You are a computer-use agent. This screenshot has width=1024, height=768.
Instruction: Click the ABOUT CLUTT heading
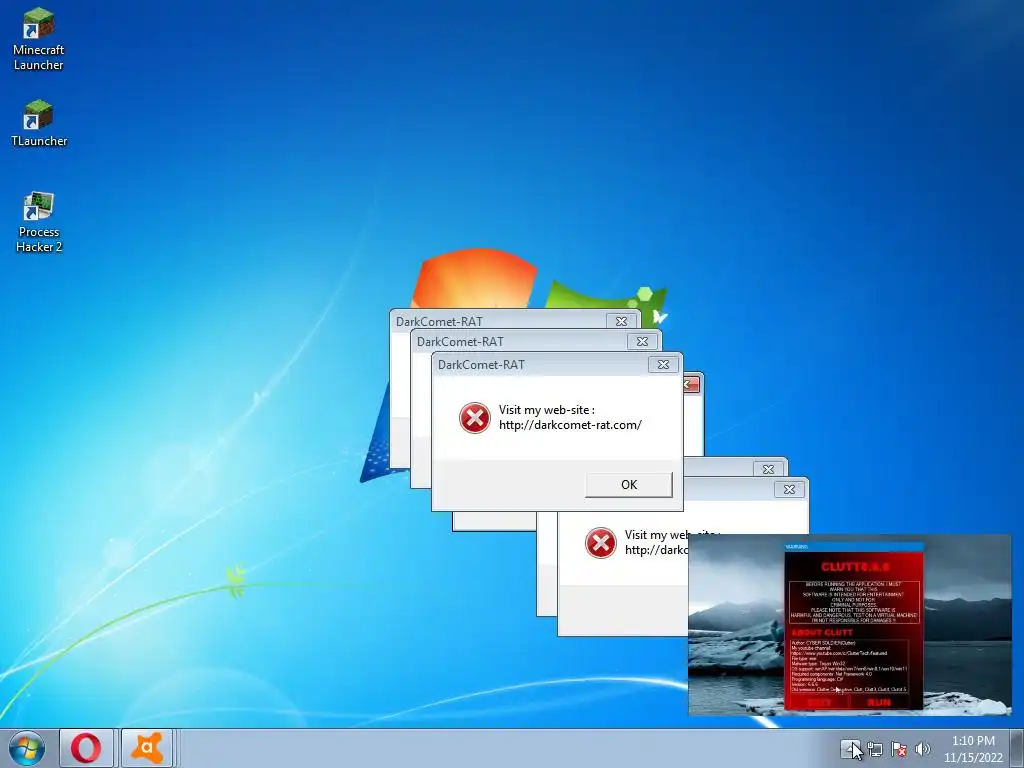point(822,632)
